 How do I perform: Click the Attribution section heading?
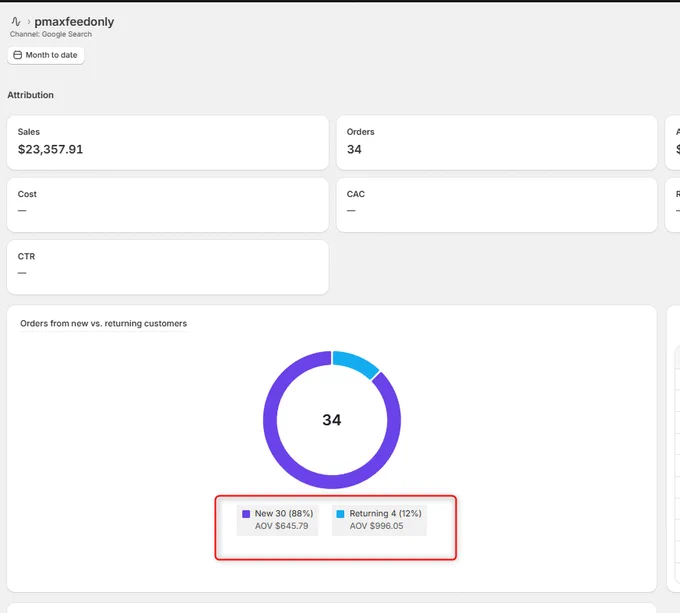tap(30, 95)
